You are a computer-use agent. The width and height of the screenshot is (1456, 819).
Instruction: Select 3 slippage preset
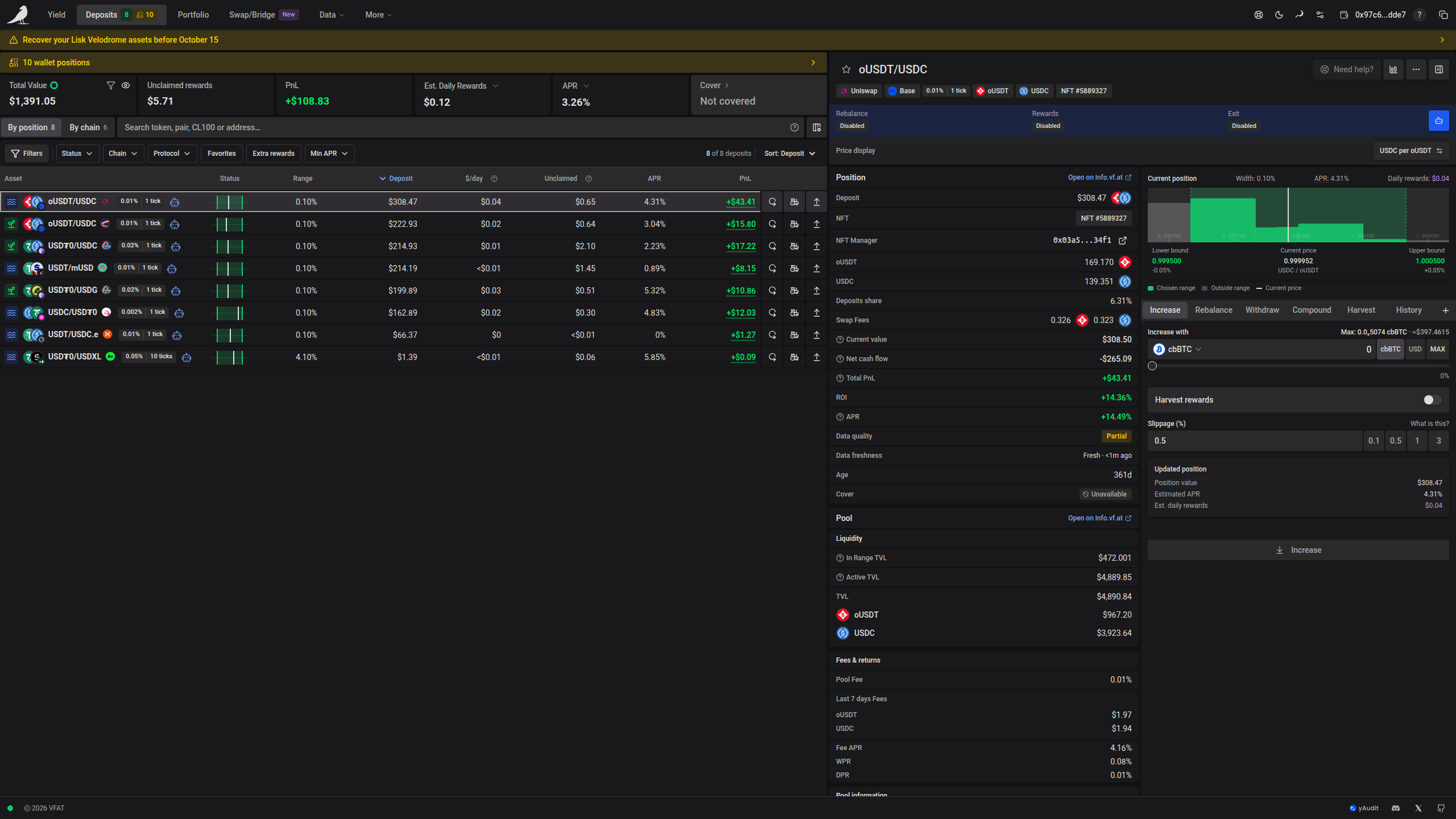1439,441
